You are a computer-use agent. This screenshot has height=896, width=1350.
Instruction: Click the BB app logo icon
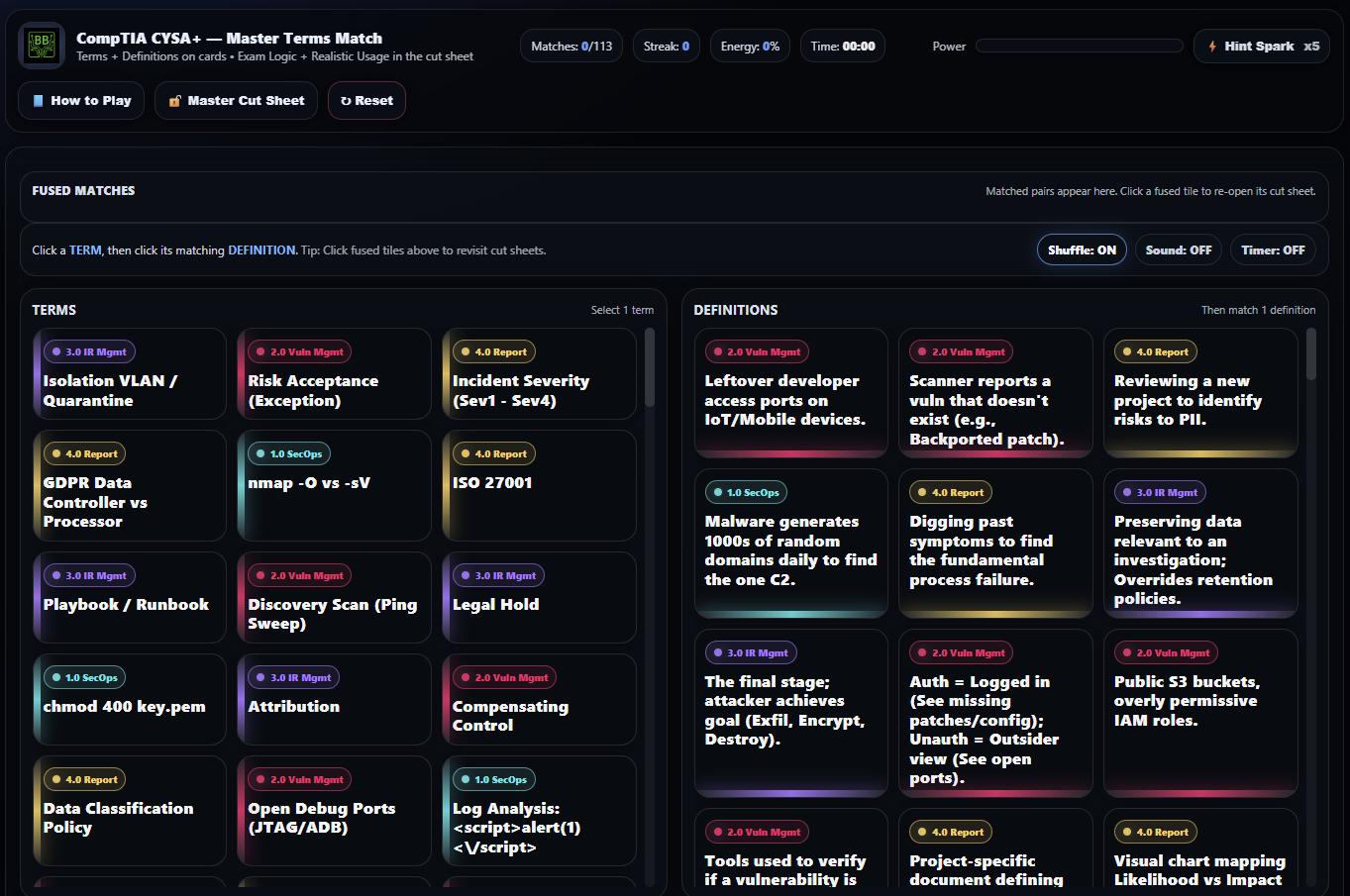coord(42,46)
